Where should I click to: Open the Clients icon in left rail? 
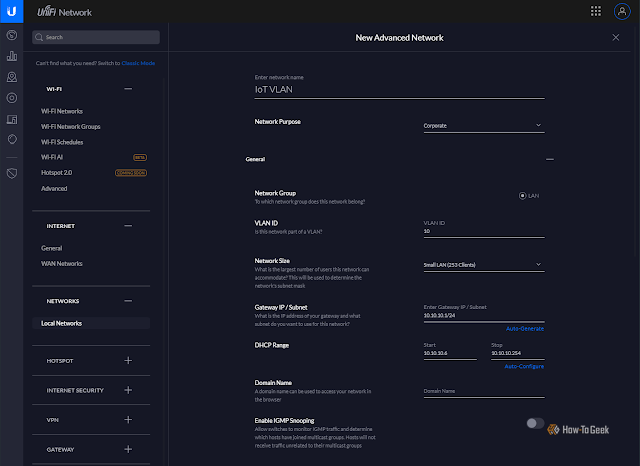tap(12, 119)
